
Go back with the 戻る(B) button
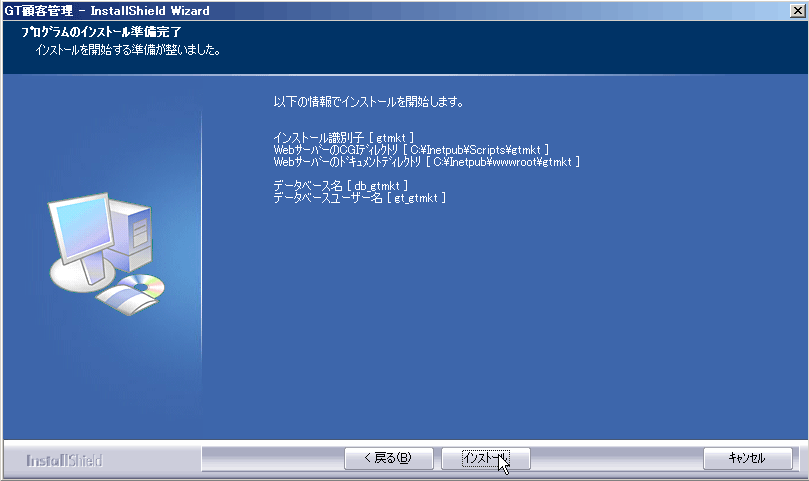[389, 458]
